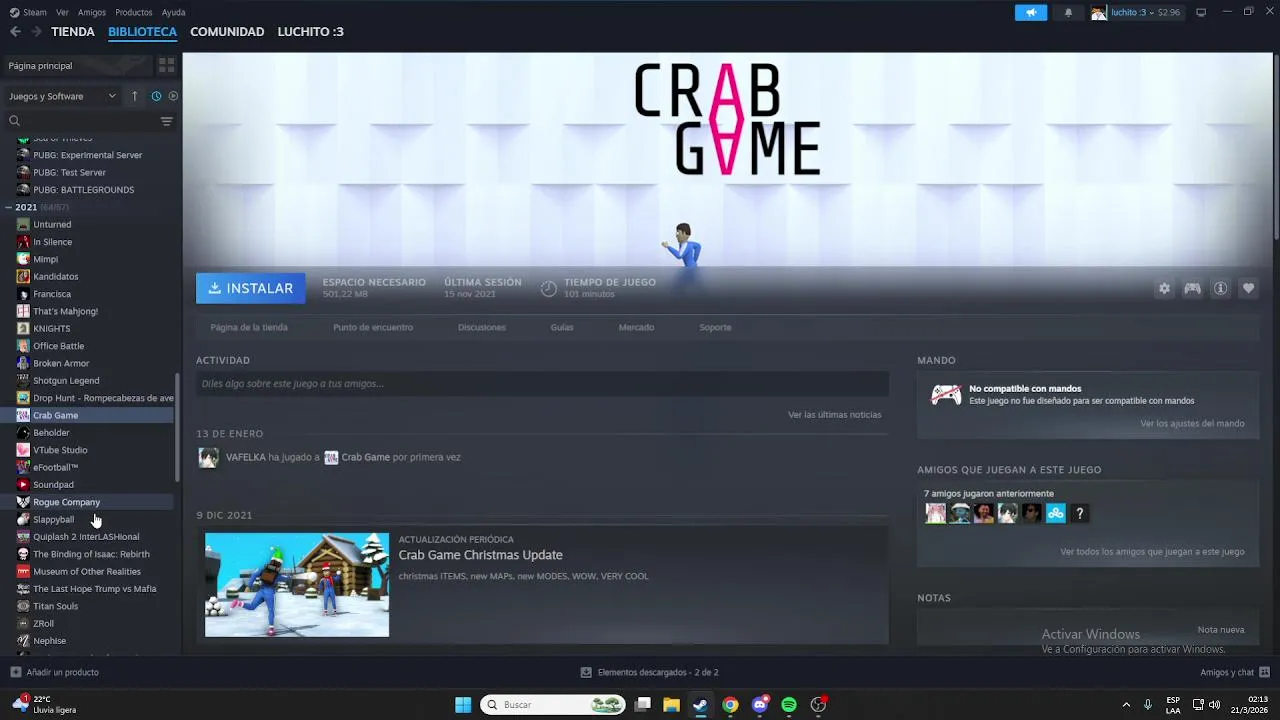This screenshot has height=720, width=1280.
Task: Open advanced filter options icon in search
Action: pos(166,121)
